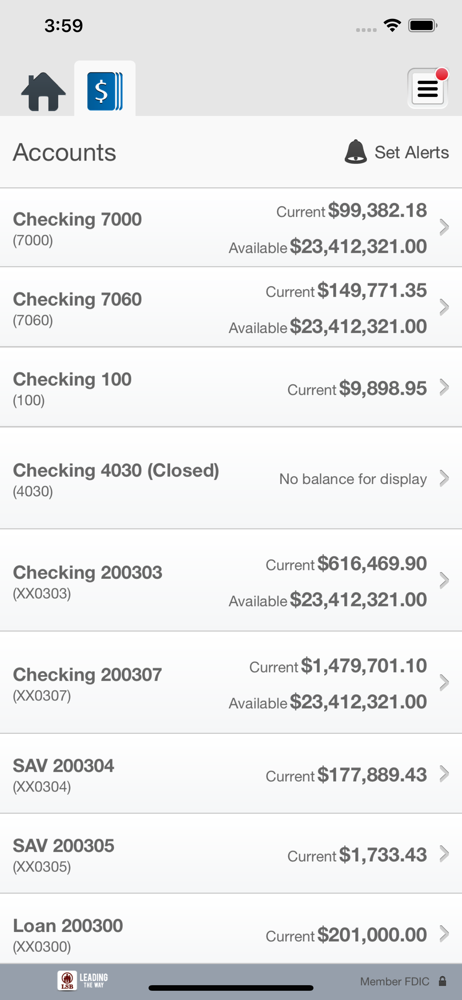
Task: Open the hamburger menu with red notification
Action: [428, 88]
